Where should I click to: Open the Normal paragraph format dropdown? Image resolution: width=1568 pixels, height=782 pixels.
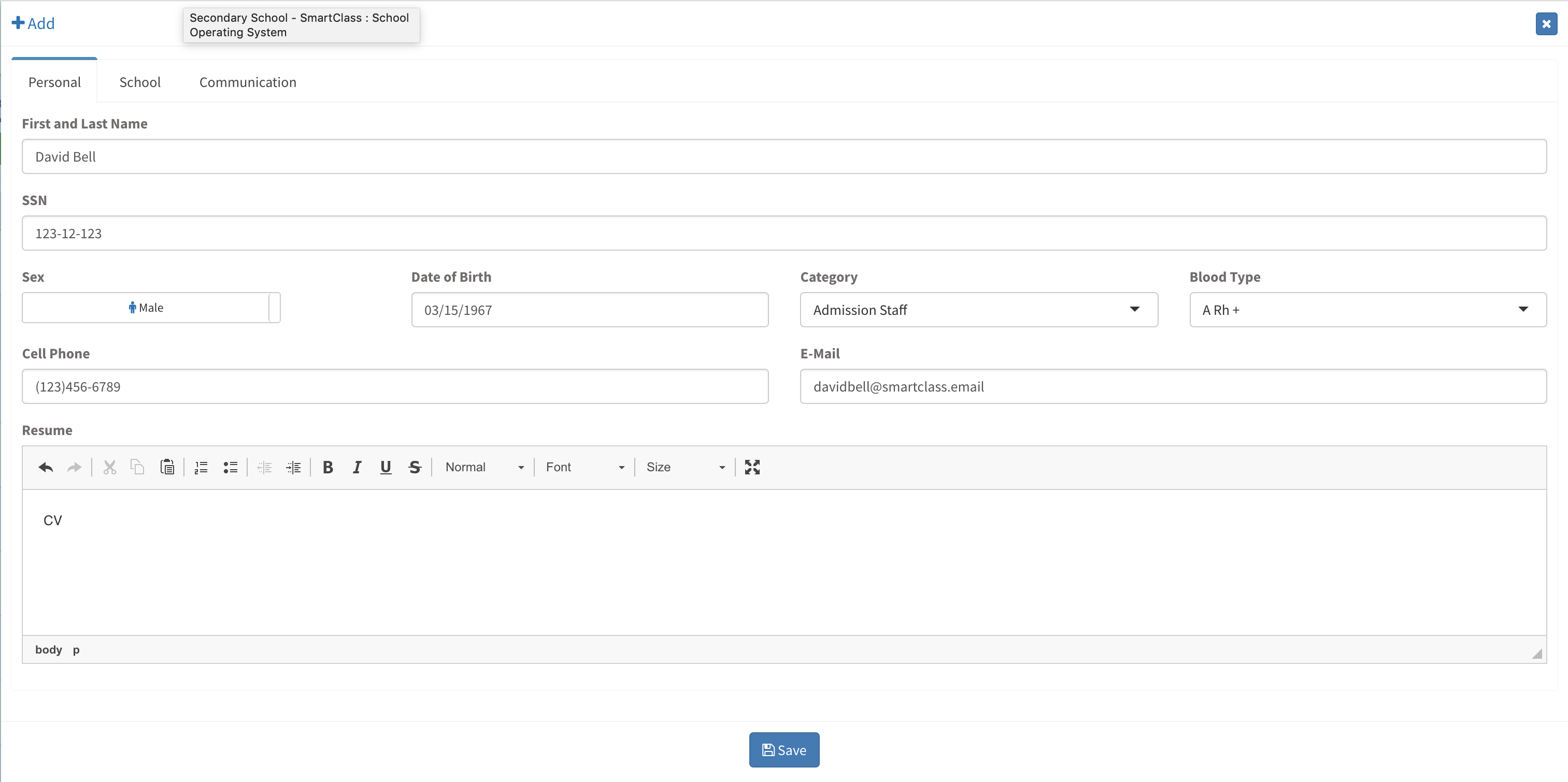point(484,467)
